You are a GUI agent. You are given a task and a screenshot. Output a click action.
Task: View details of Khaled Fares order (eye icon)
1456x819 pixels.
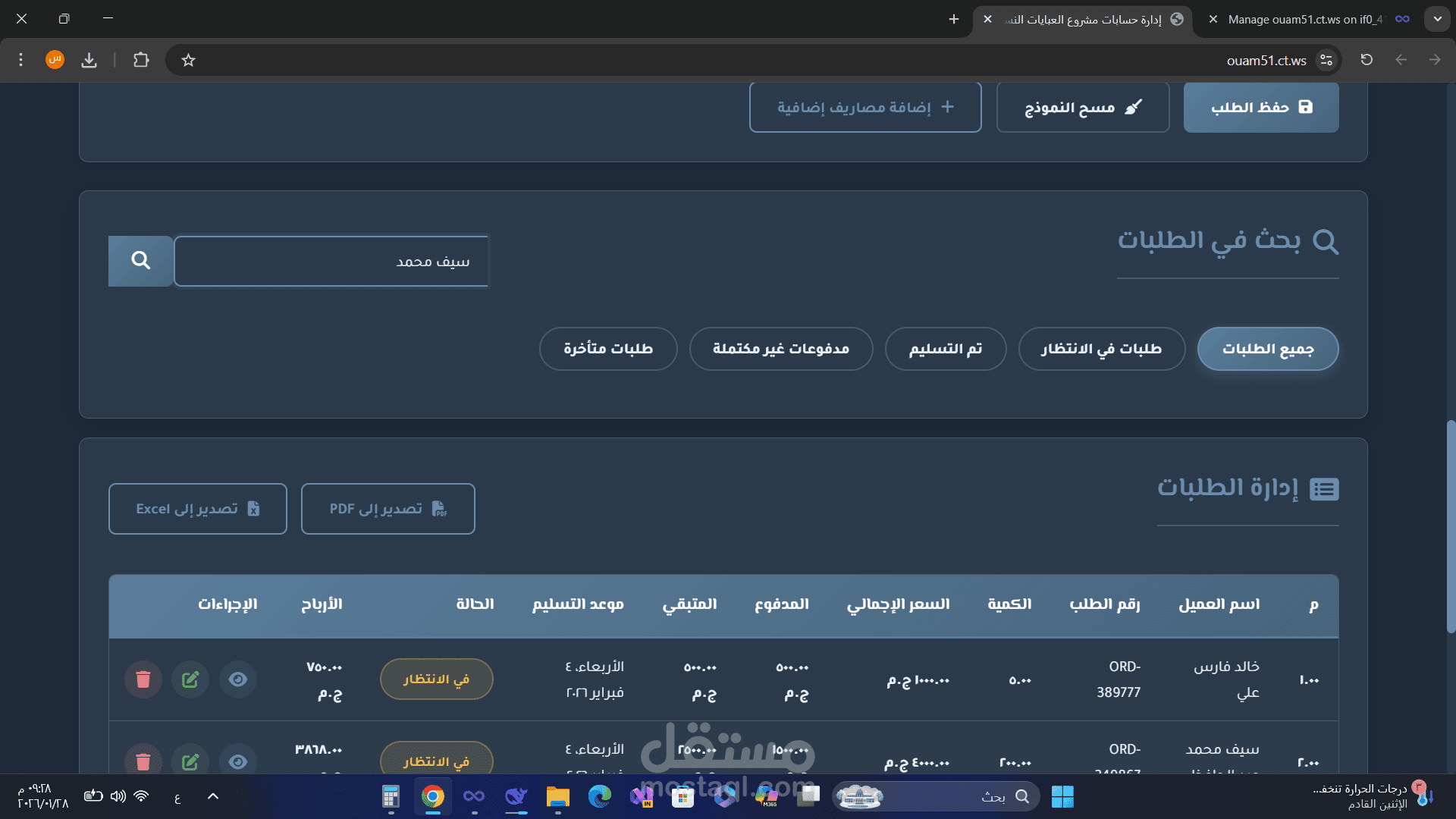[x=238, y=679]
